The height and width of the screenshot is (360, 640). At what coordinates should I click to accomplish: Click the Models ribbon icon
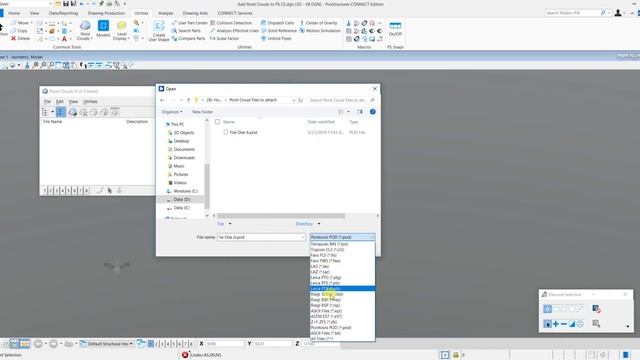103,29
